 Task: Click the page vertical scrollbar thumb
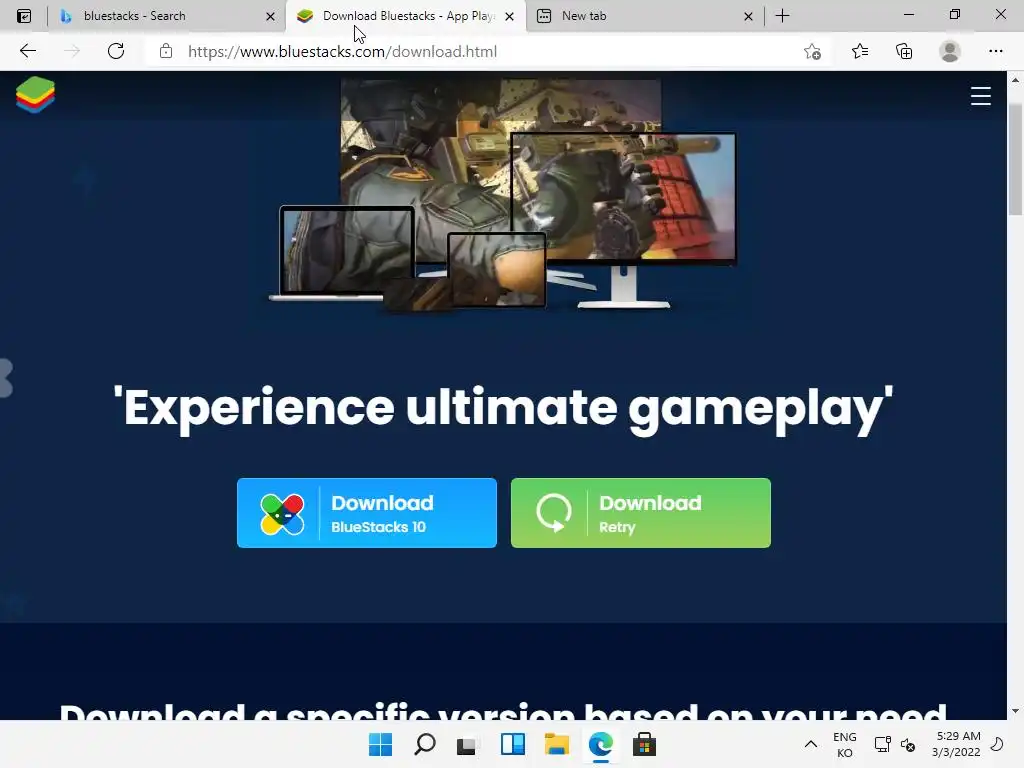point(1015,159)
